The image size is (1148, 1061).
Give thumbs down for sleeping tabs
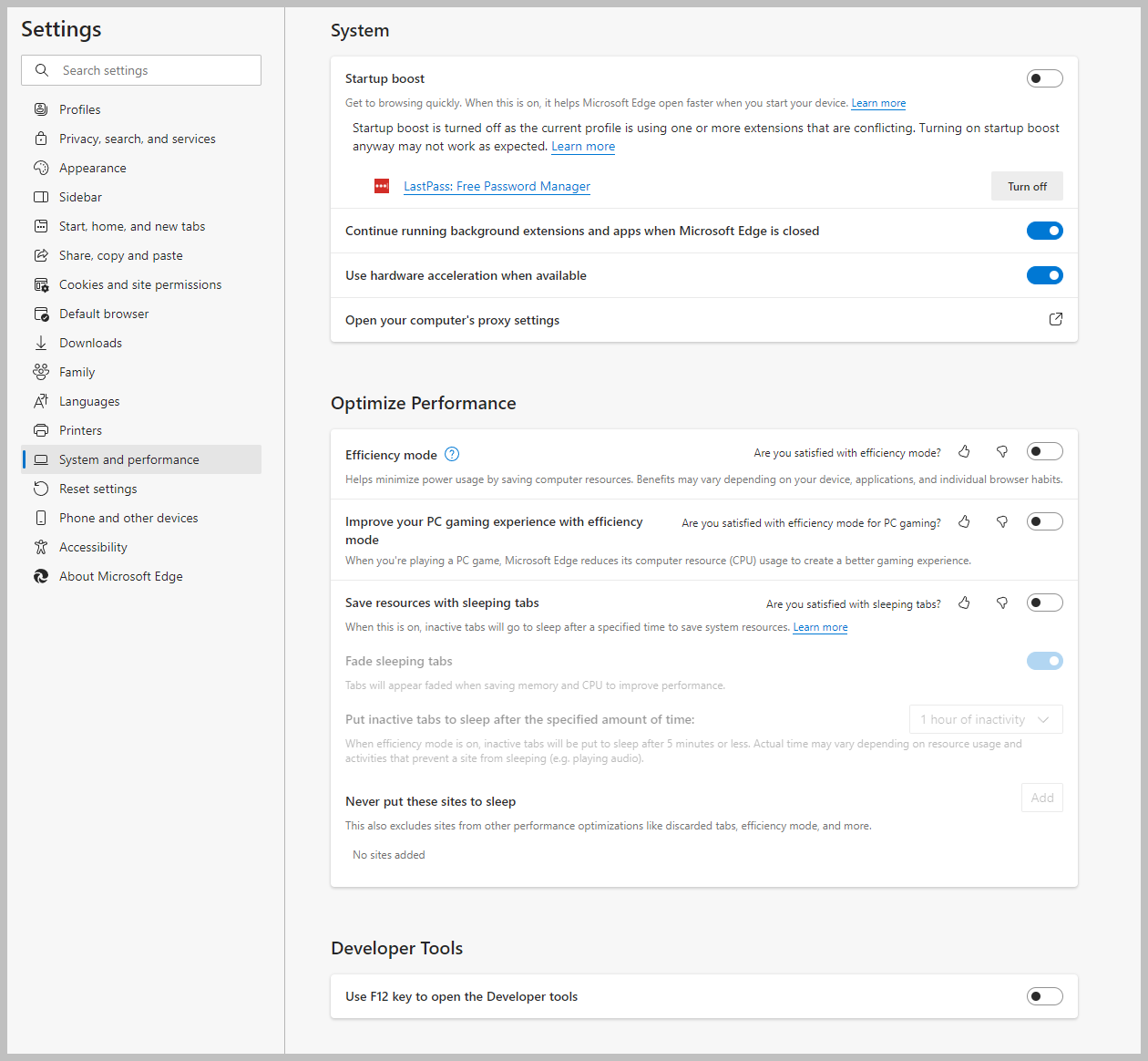coord(1002,603)
